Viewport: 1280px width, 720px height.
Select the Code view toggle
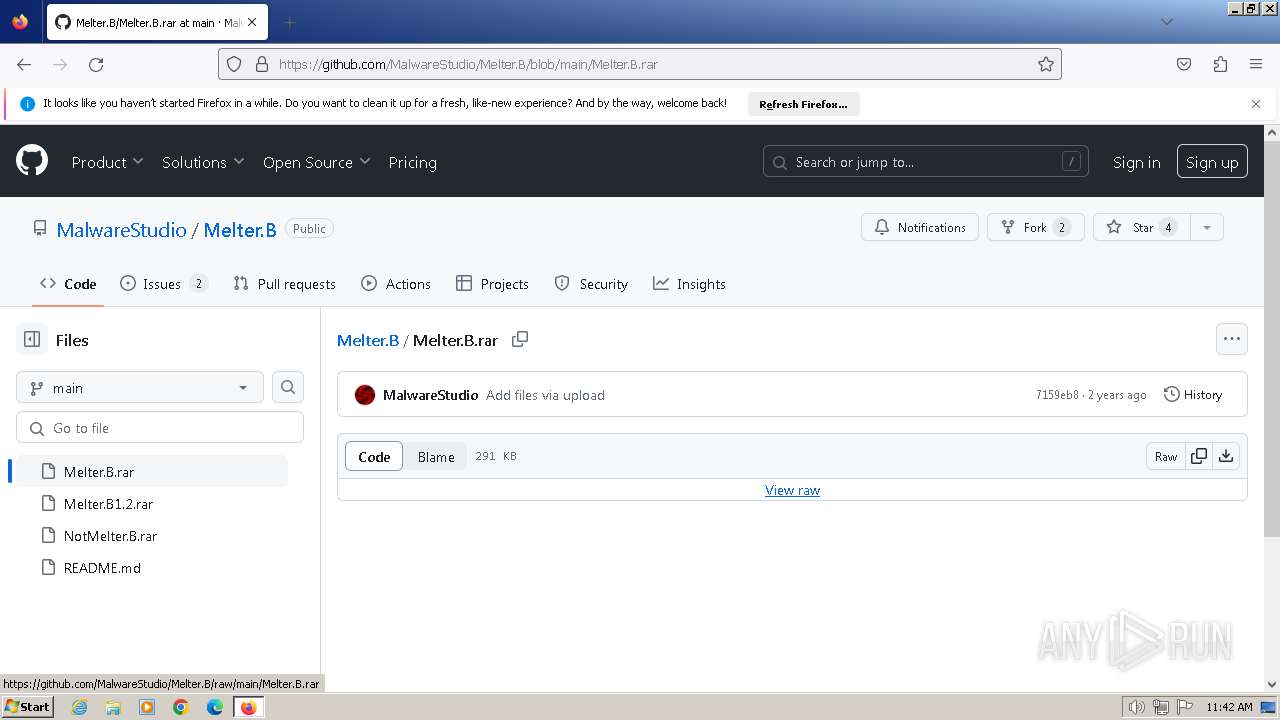[374, 456]
